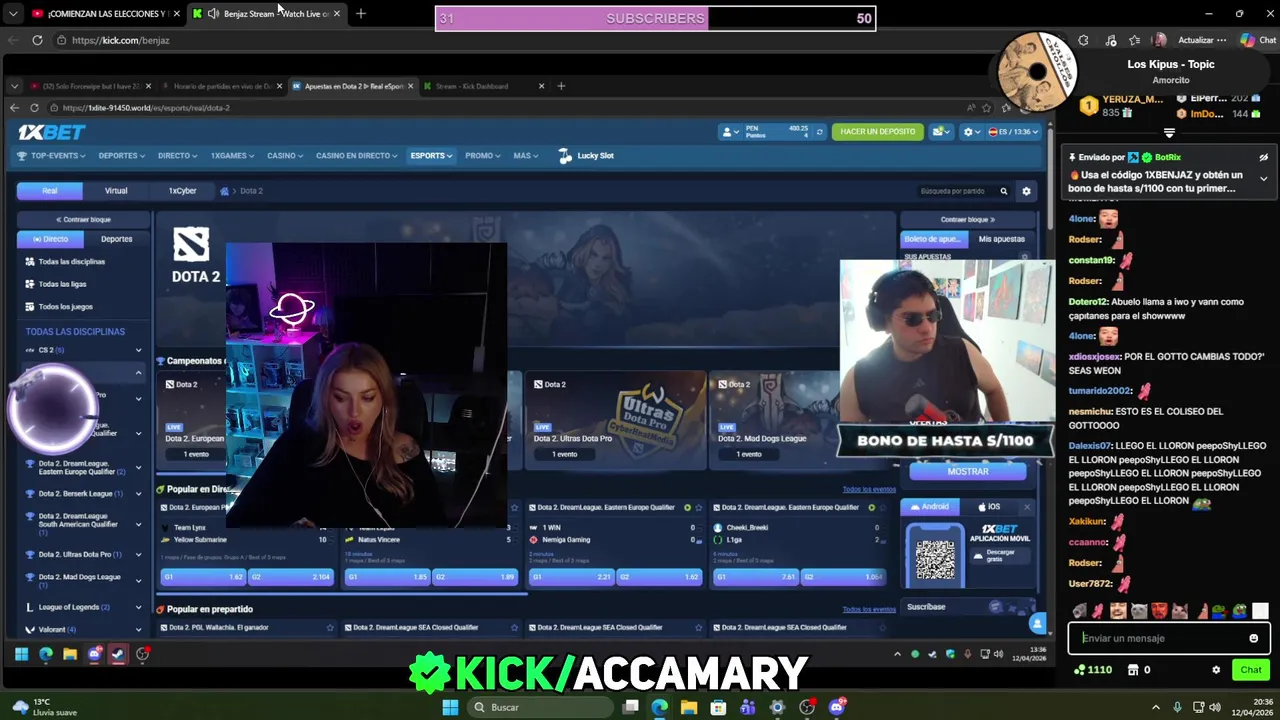Screen dimensions: 1280x720
Task: Switch to Stream - Kick Dashboard browser tab
Action: (x=484, y=86)
